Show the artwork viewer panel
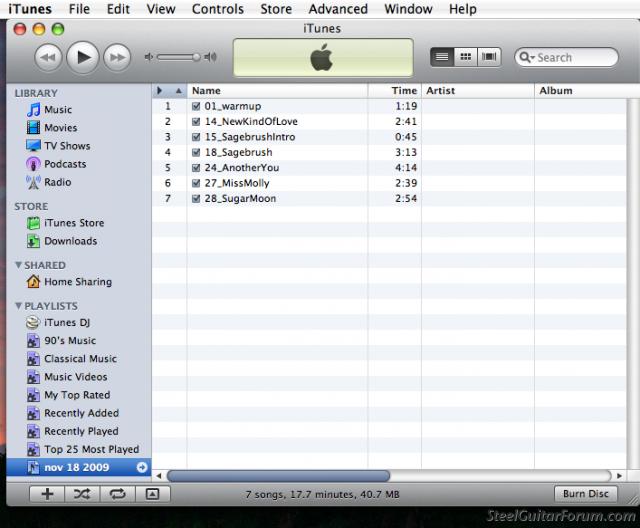 coord(152,494)
